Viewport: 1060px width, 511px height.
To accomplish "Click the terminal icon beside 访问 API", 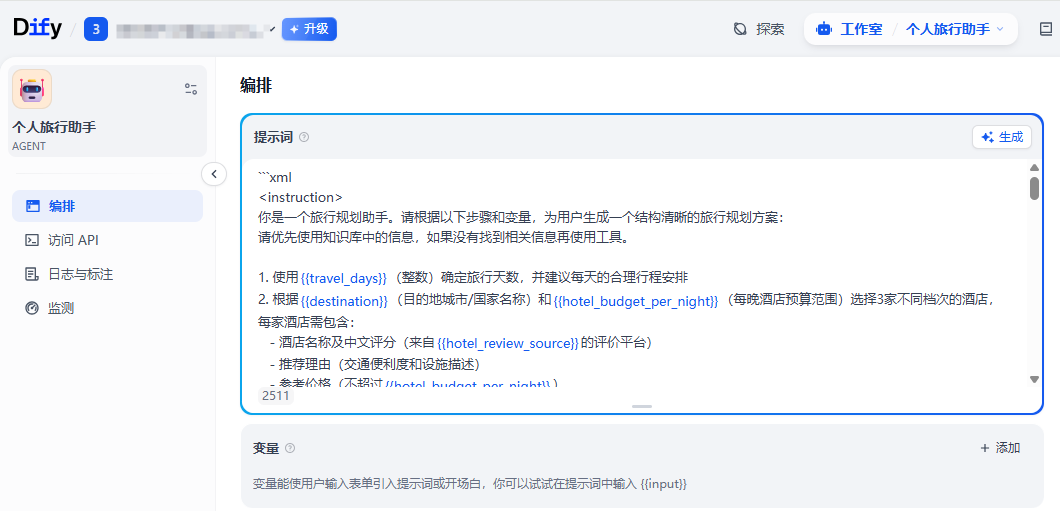I will tap(32, 240).
